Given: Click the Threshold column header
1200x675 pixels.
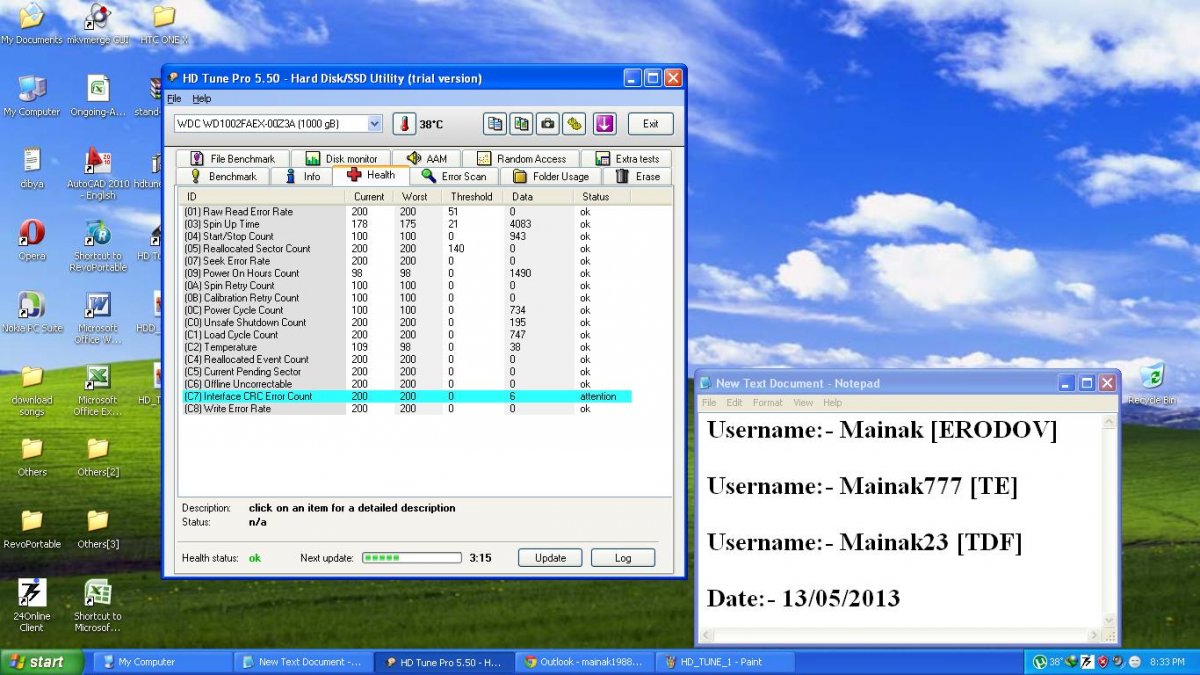Looking at the screenshot, I should pos(471,197).
